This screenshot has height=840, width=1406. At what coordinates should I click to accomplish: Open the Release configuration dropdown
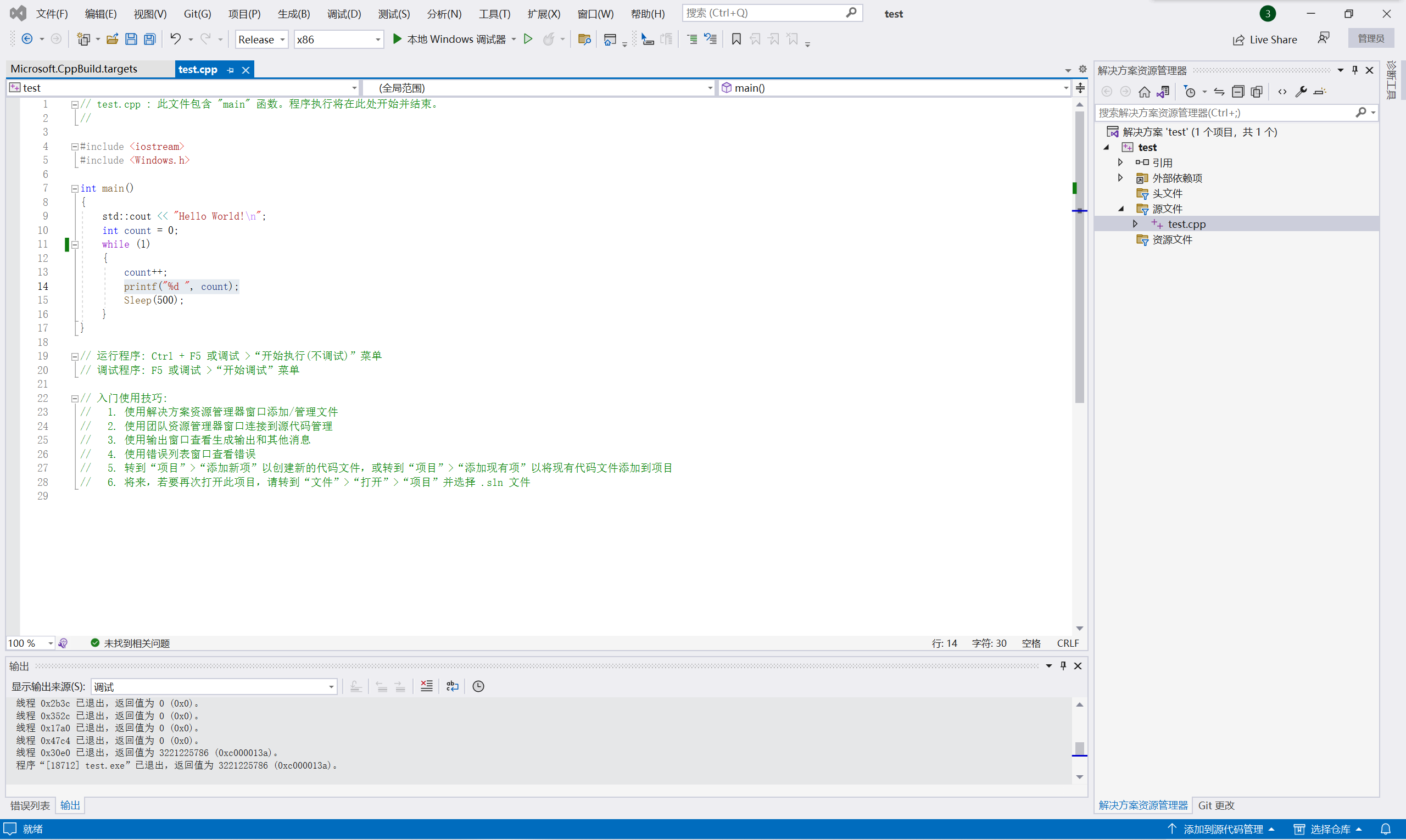pyautogui.click(x=261, y=39)
